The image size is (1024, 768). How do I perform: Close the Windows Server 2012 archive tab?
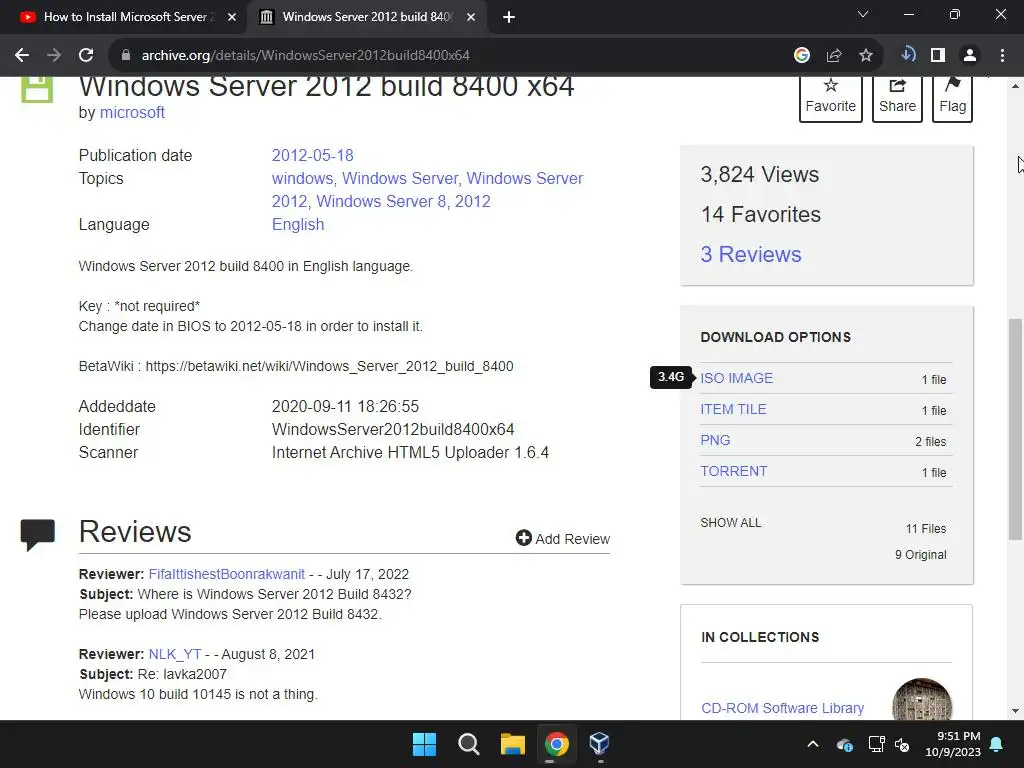tap(471, 17)
